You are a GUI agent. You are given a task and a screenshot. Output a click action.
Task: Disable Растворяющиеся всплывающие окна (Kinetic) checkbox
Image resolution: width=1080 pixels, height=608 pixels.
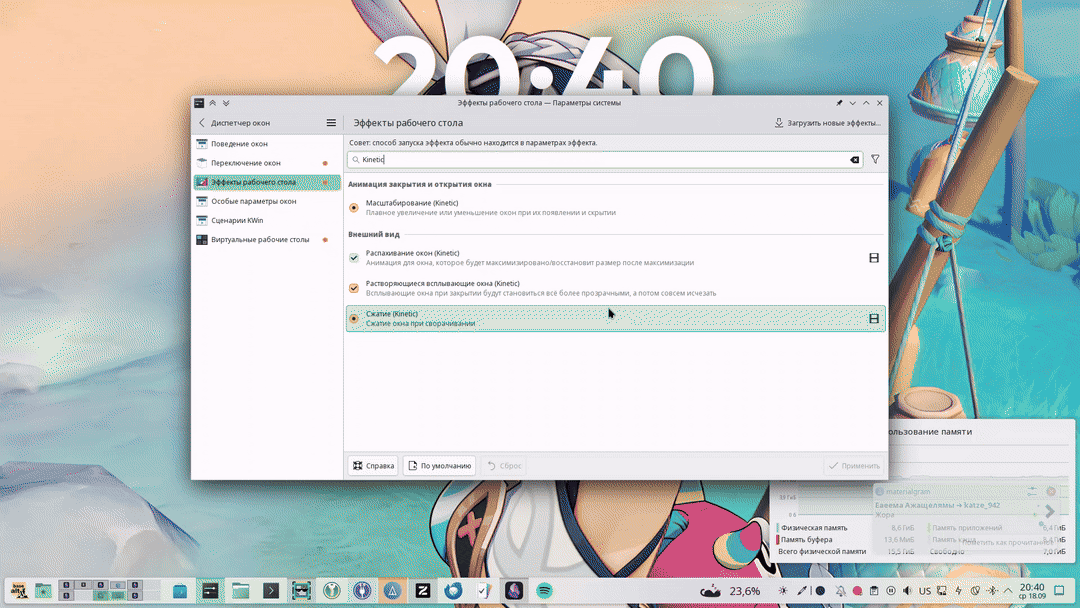(354, 288)
